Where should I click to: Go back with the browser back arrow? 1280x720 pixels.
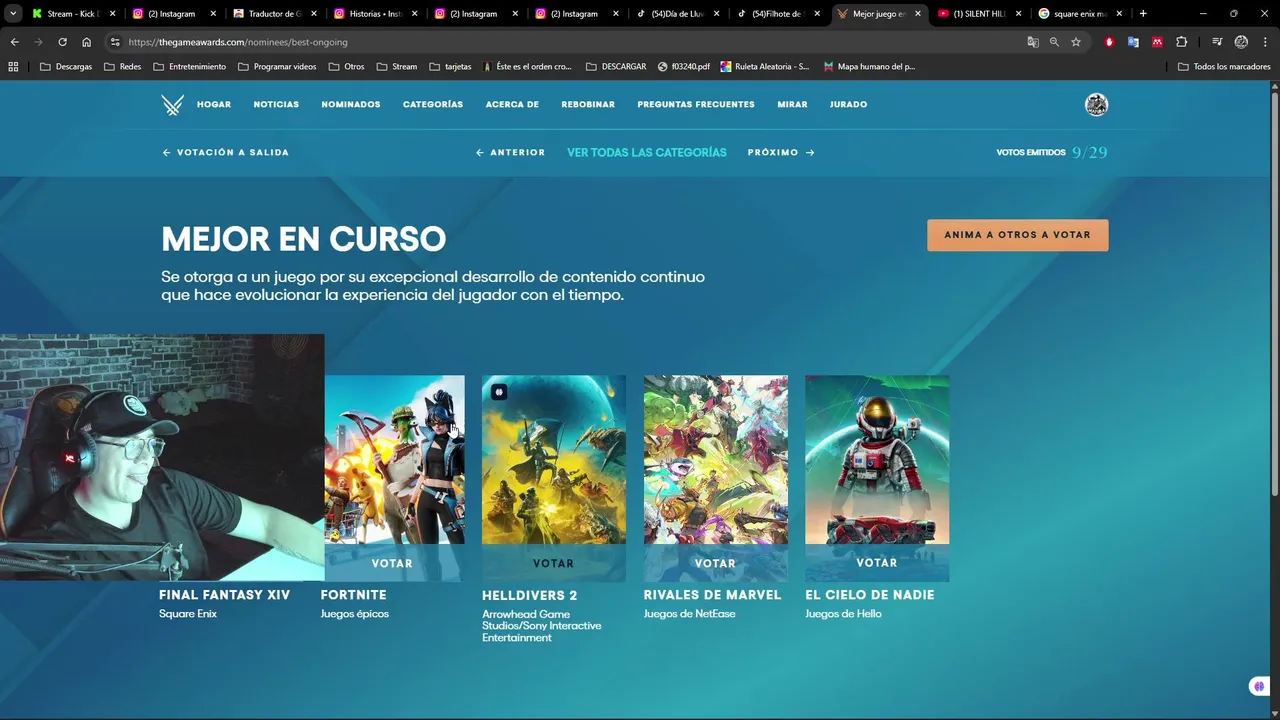[x=14, y=42]
